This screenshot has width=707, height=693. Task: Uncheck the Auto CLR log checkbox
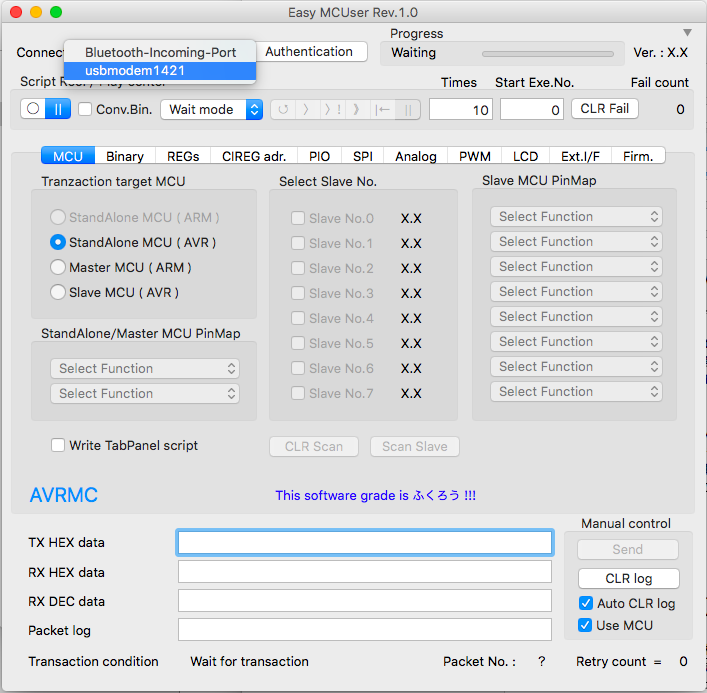585,603
